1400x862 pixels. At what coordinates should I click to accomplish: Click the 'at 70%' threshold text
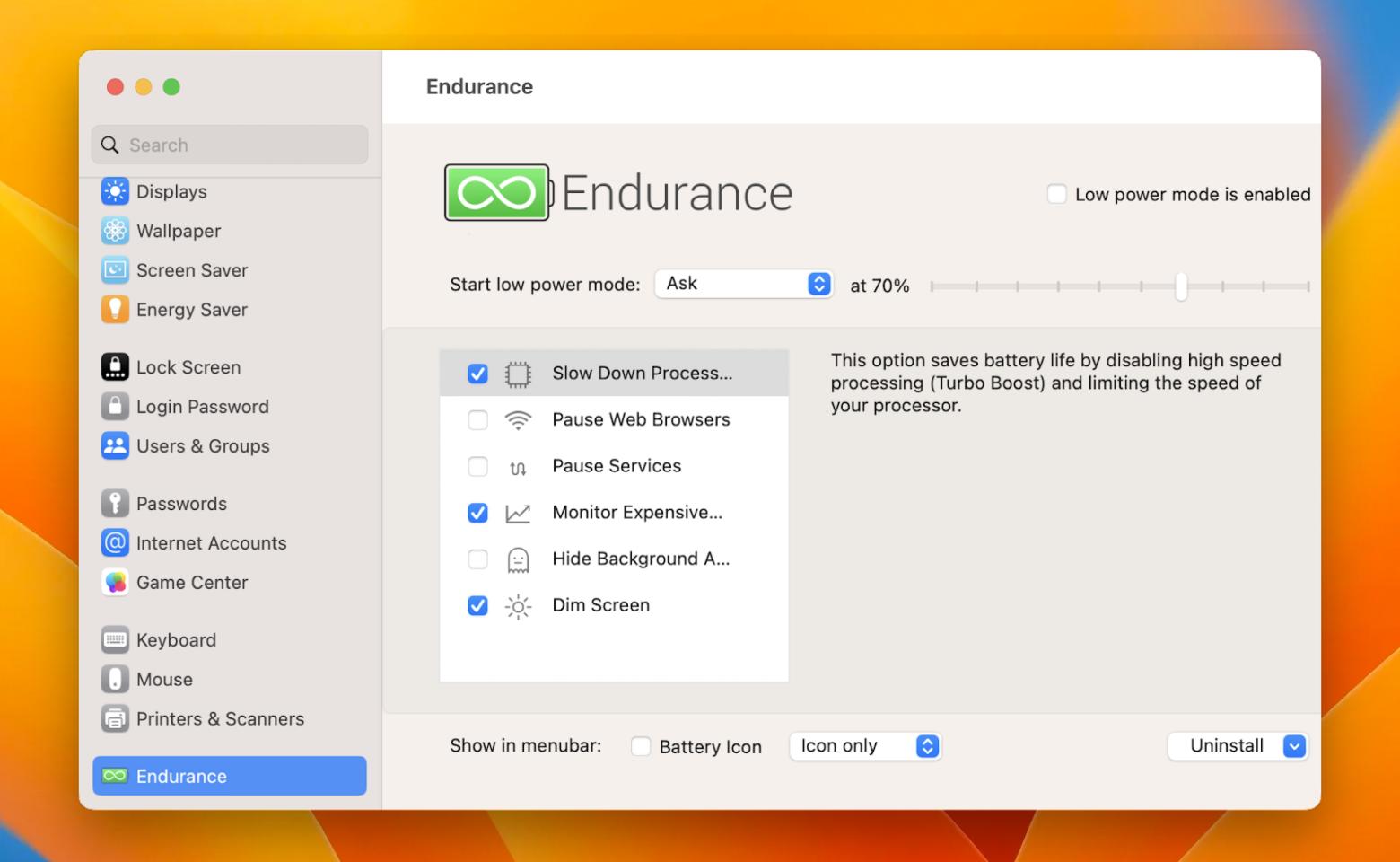point(879,286)
